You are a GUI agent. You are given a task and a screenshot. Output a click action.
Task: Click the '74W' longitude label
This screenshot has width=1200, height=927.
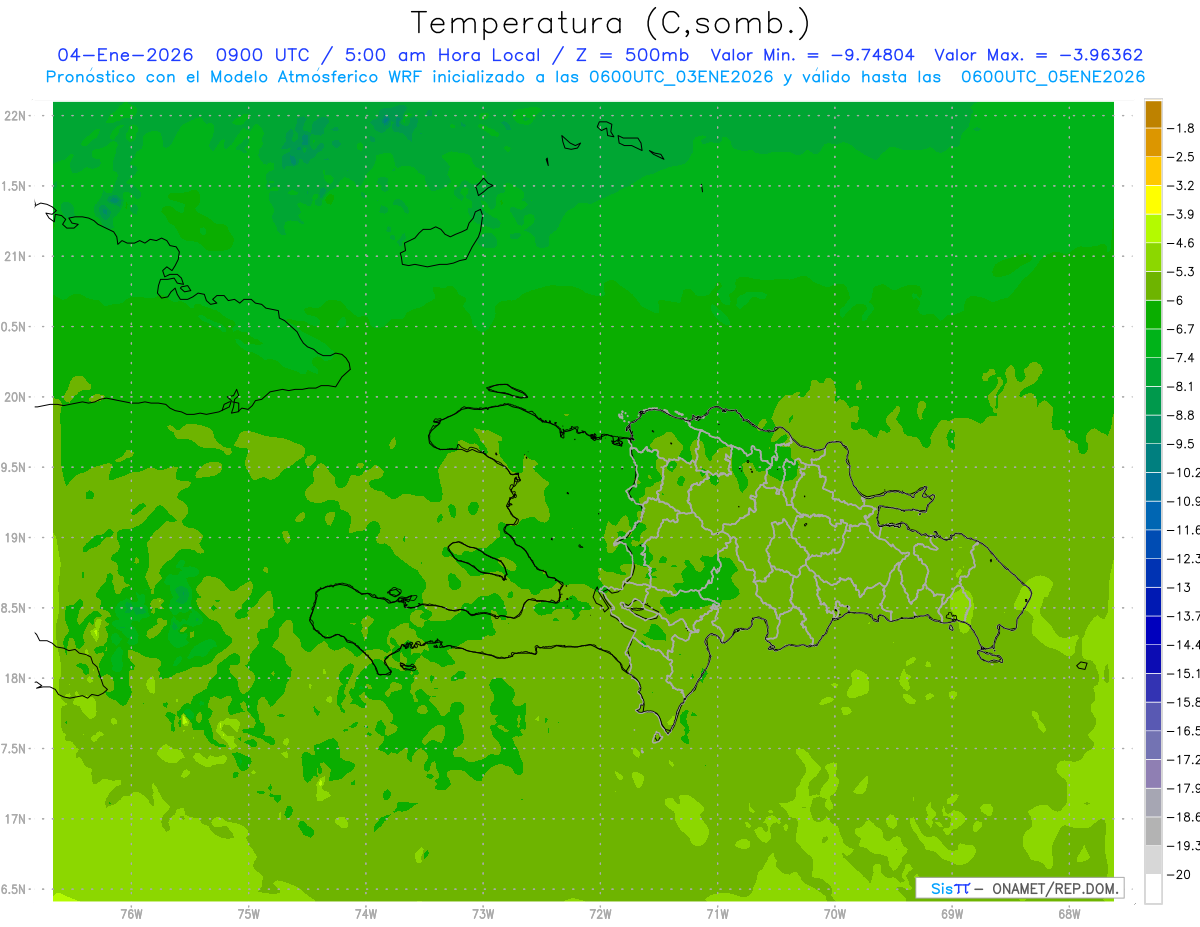(x=366, y=913)
